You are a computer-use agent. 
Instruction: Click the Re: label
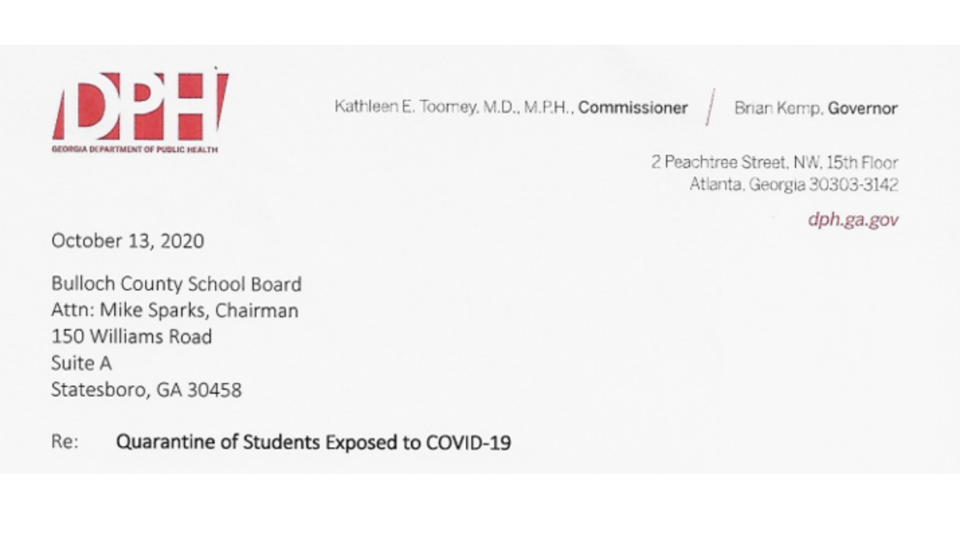(x=65, y=441)
